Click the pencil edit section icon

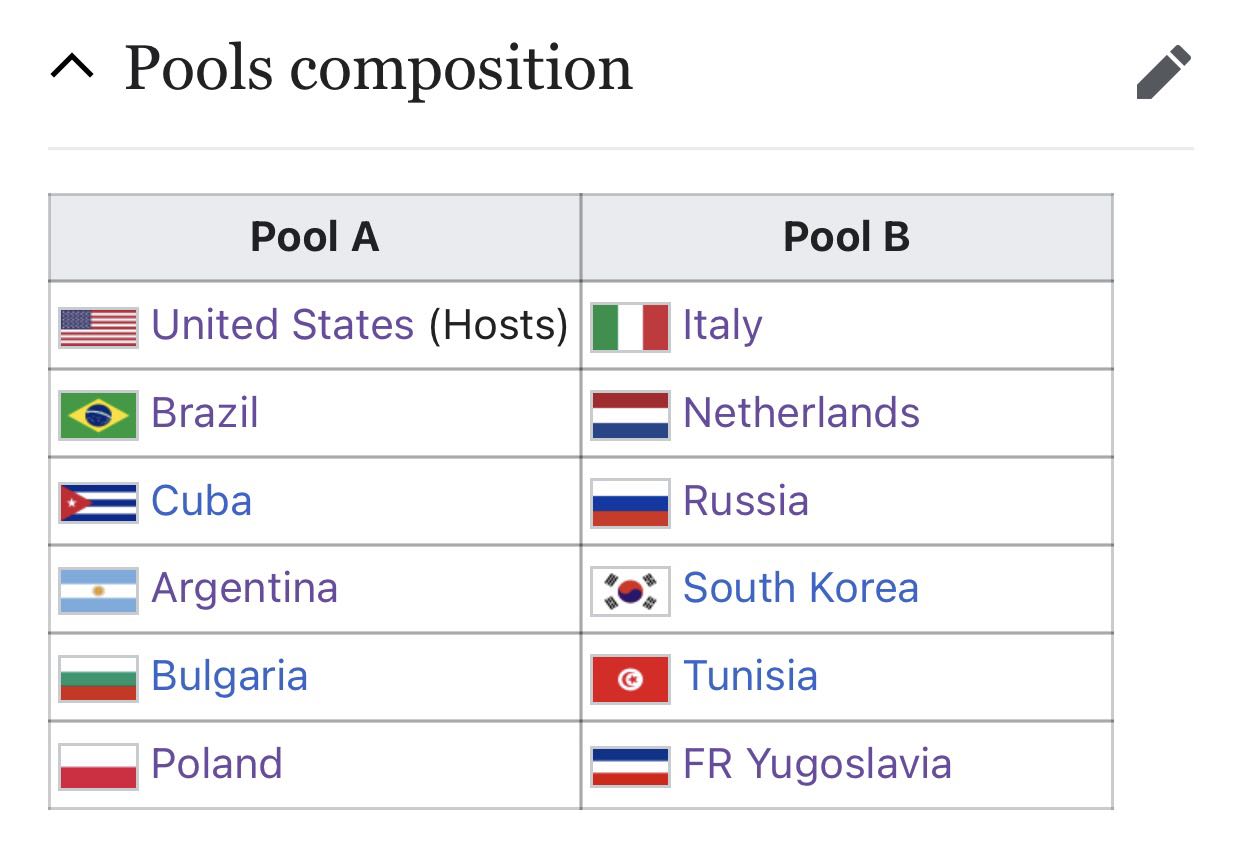1164,72
